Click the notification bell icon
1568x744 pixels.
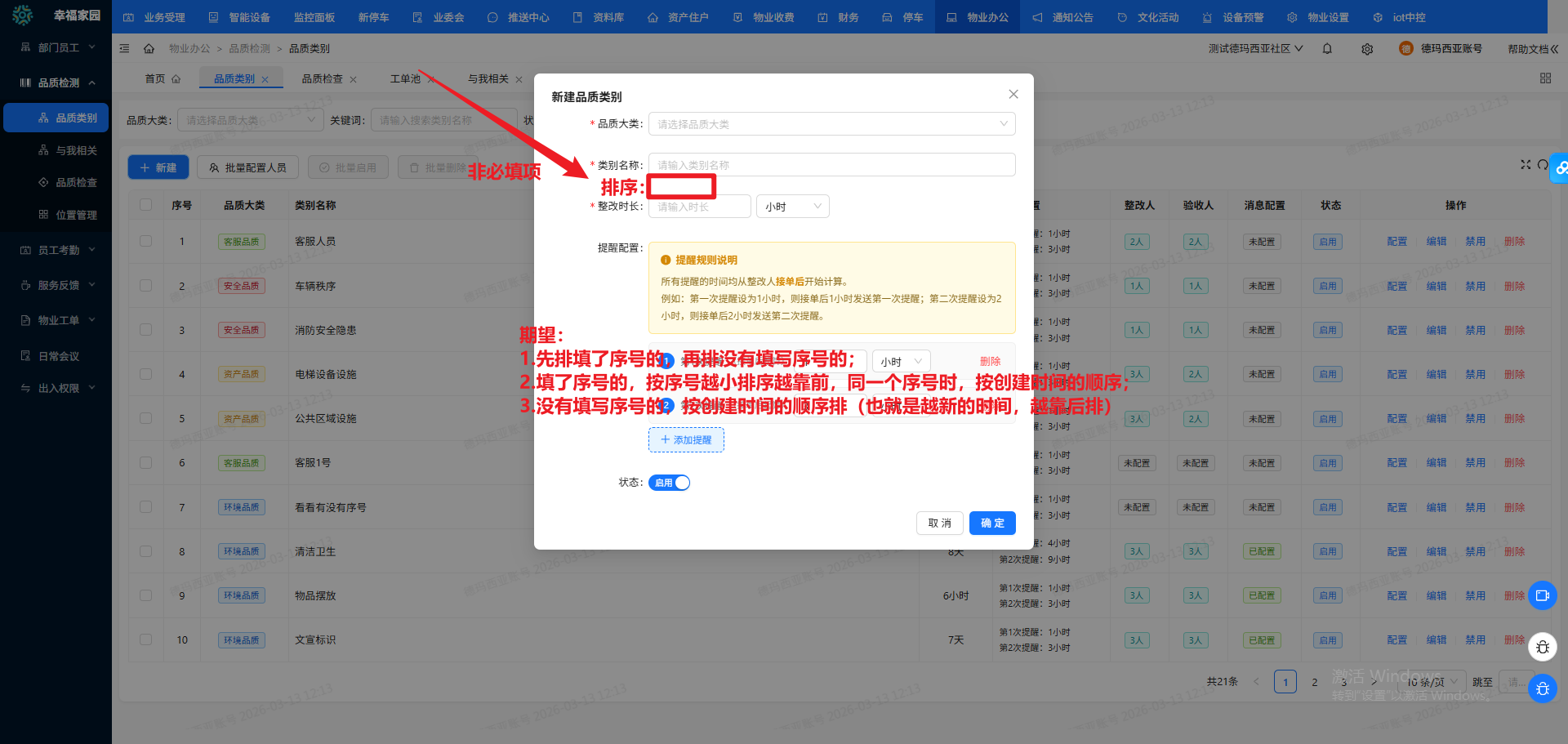[1327, 49]
